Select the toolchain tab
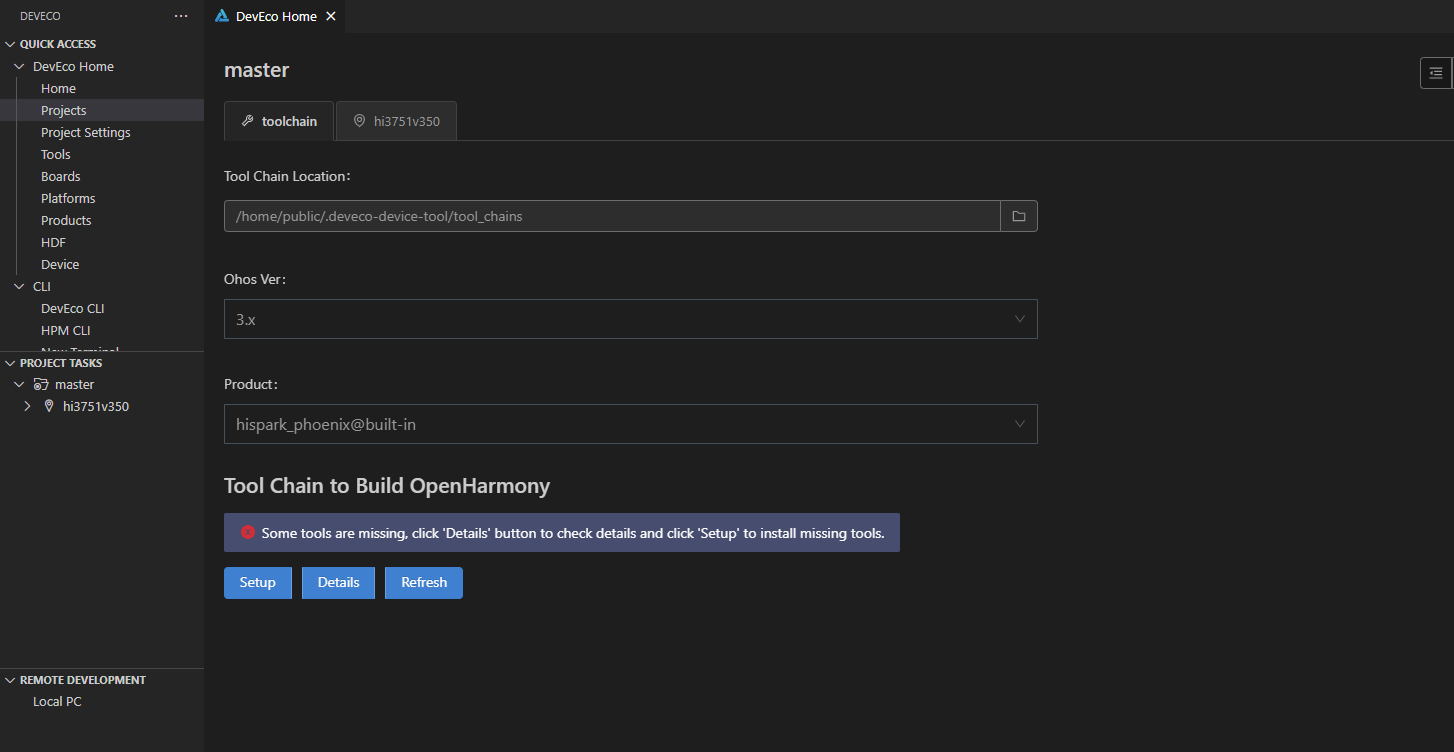The width and height of the screenshot is (1454, 752). click(279, 121)
